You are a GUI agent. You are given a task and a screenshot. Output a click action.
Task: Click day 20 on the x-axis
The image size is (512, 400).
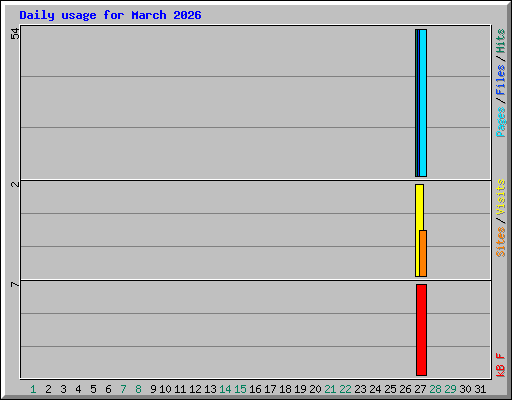click(315, 389)
